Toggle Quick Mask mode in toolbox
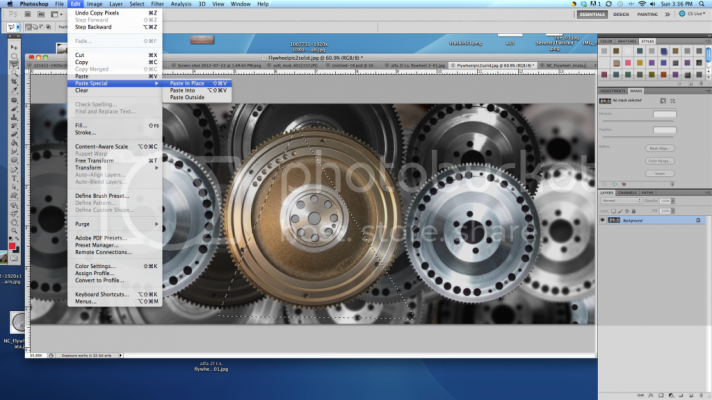The width and height of the screenshot is (712, 400). [14, 258]
